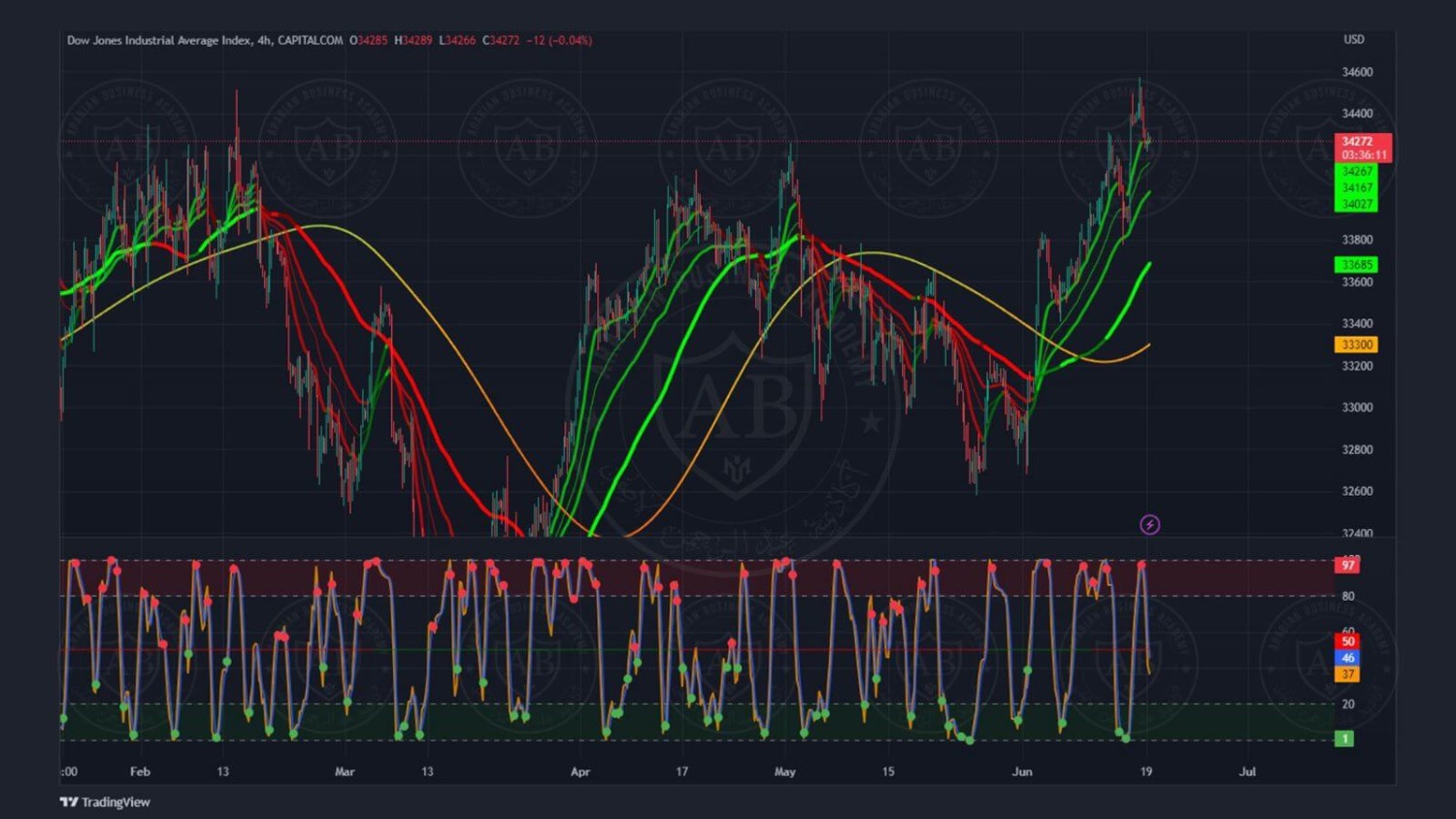The image size is (1456, 819).
Task: Click the red 97 oscillator value label
Action: tap(1347, 565)
